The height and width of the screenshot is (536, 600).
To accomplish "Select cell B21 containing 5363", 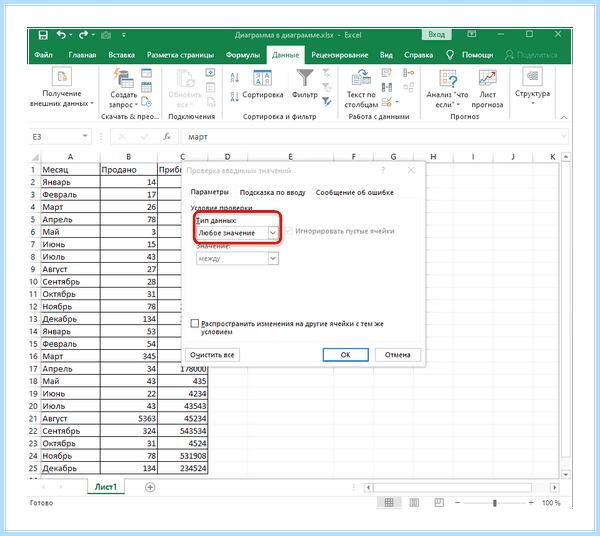I will 129,418.
